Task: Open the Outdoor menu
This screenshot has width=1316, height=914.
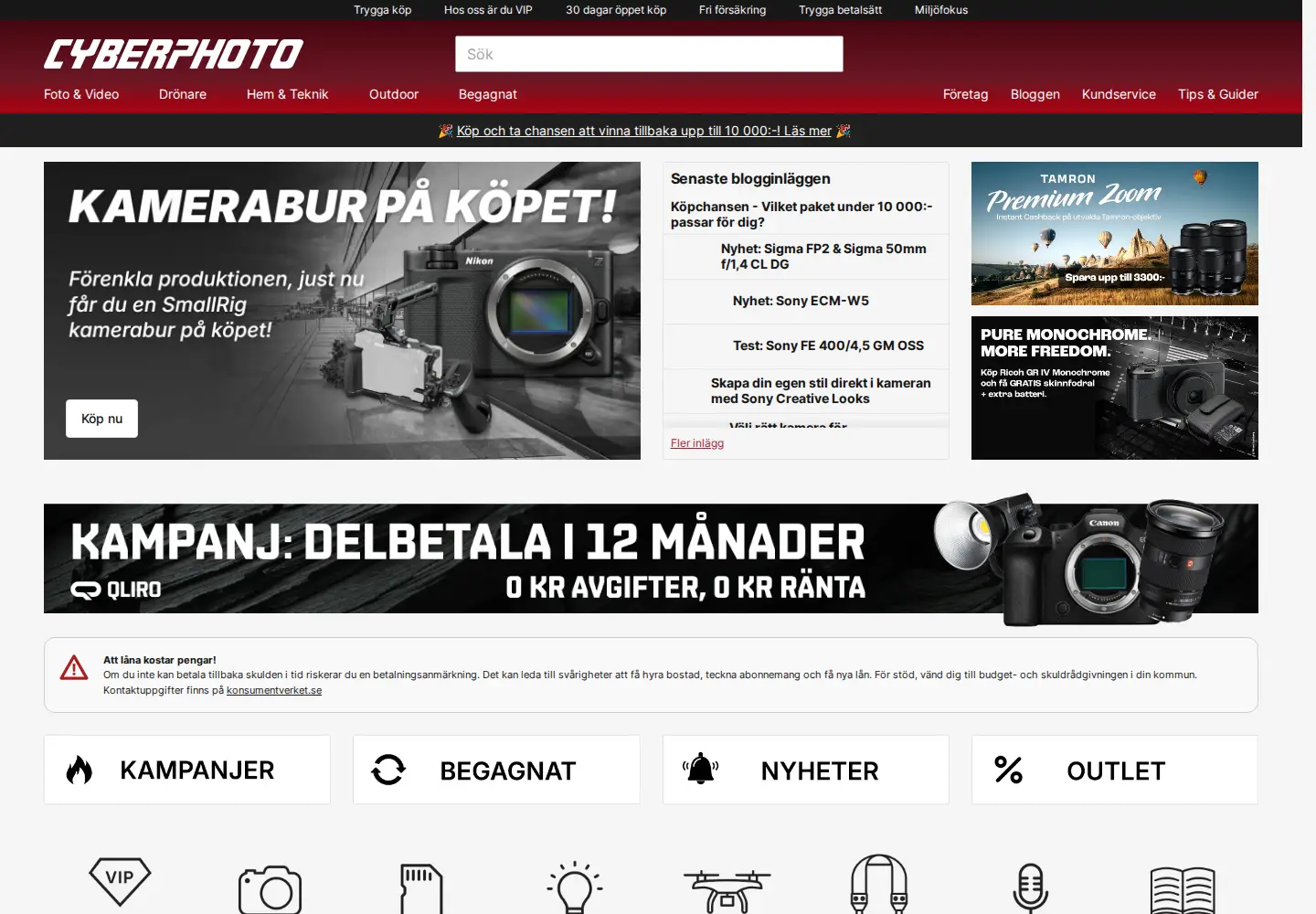Action: (x=394, y=94)
